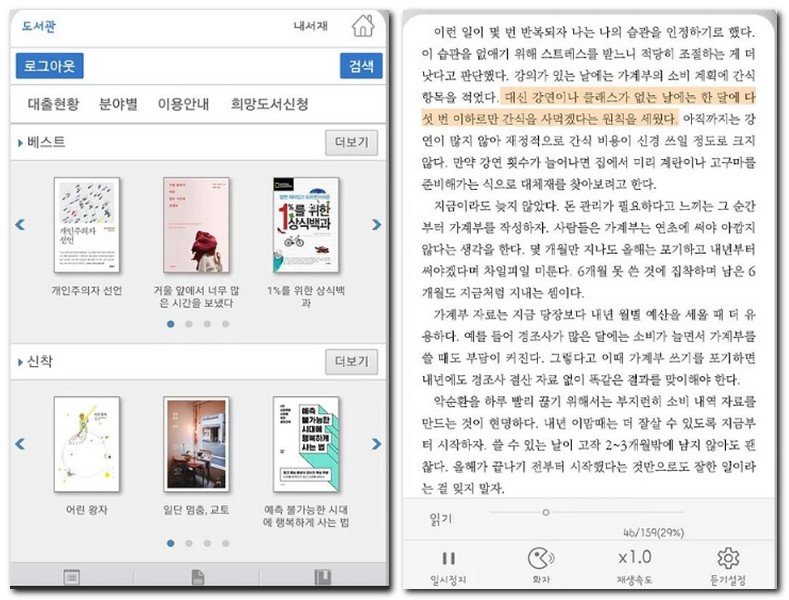Click 더보기 in the 베스트 section
789x600 pixels.
point(351,143)
